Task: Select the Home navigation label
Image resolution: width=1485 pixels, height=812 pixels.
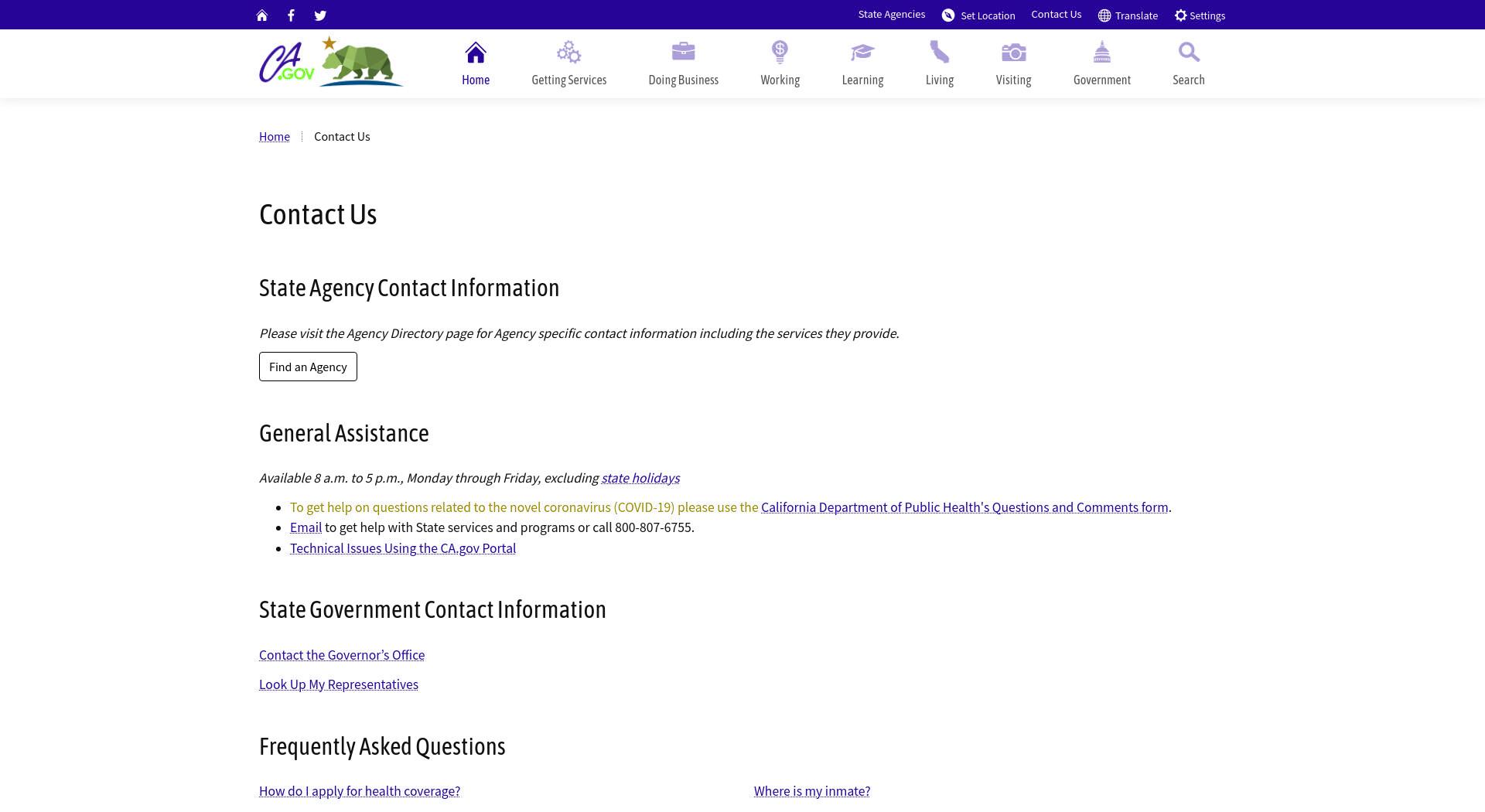Action: click(476, 80)
